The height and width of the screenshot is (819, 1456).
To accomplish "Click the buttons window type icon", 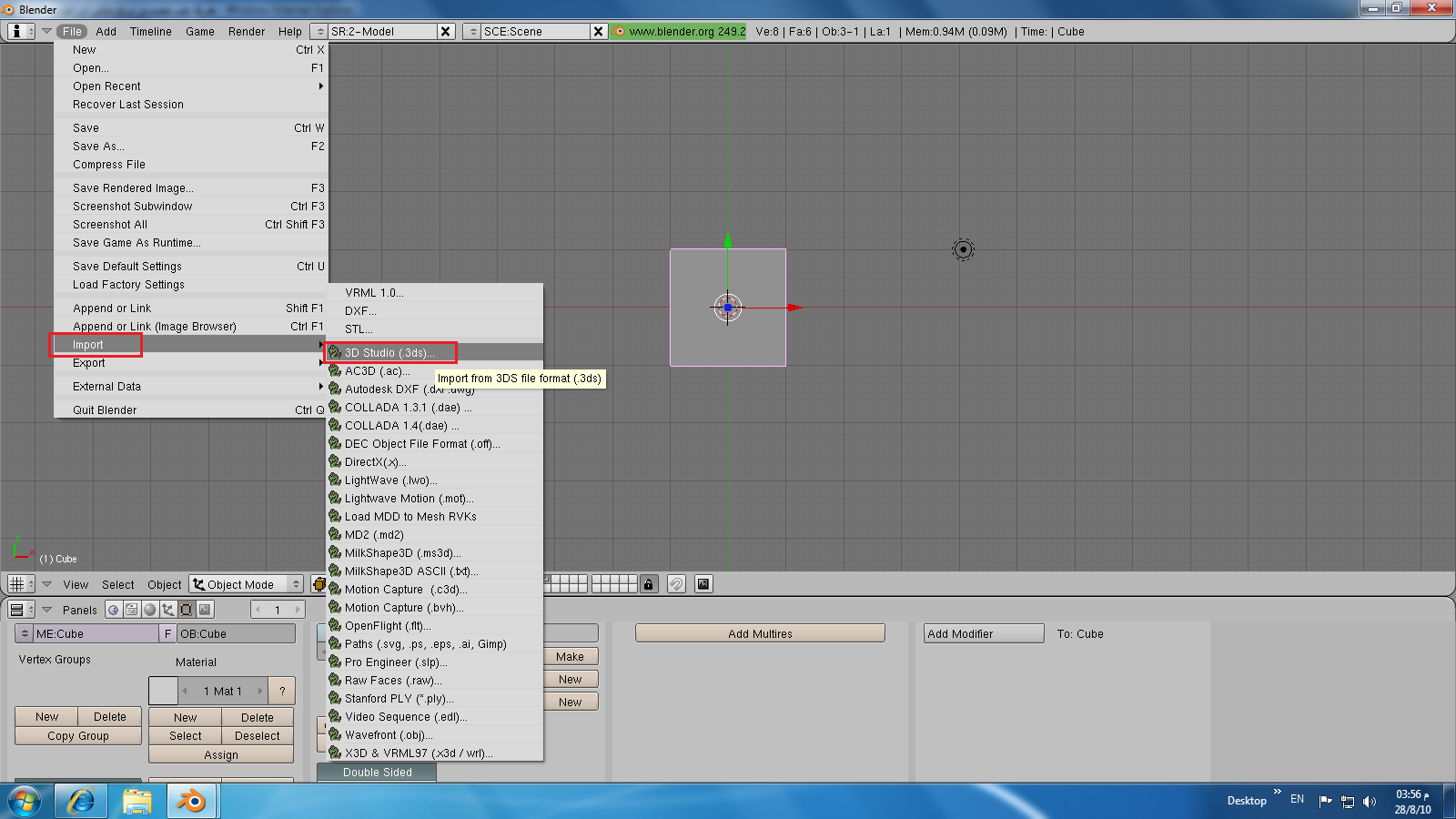I will click(x=21, y=610).
